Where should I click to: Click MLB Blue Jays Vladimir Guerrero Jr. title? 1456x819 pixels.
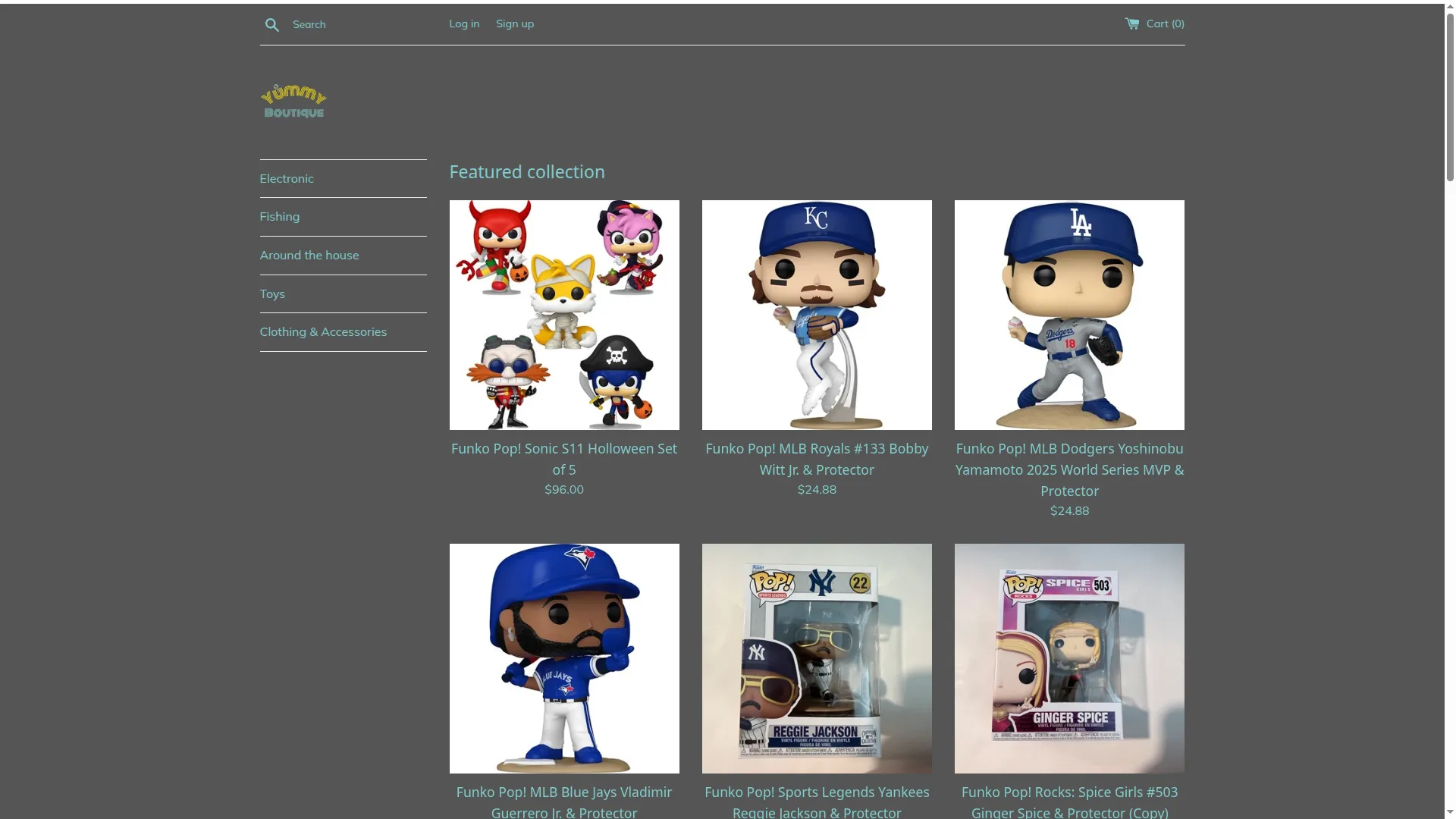click(564, 802)
